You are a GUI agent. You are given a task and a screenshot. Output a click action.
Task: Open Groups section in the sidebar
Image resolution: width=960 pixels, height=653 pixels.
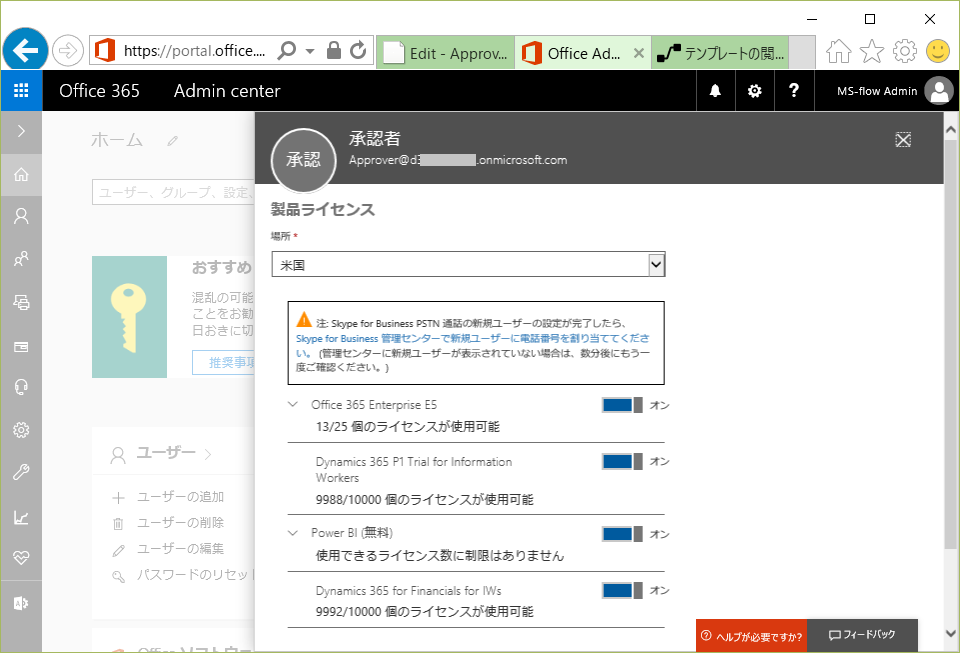click(21, 259)
